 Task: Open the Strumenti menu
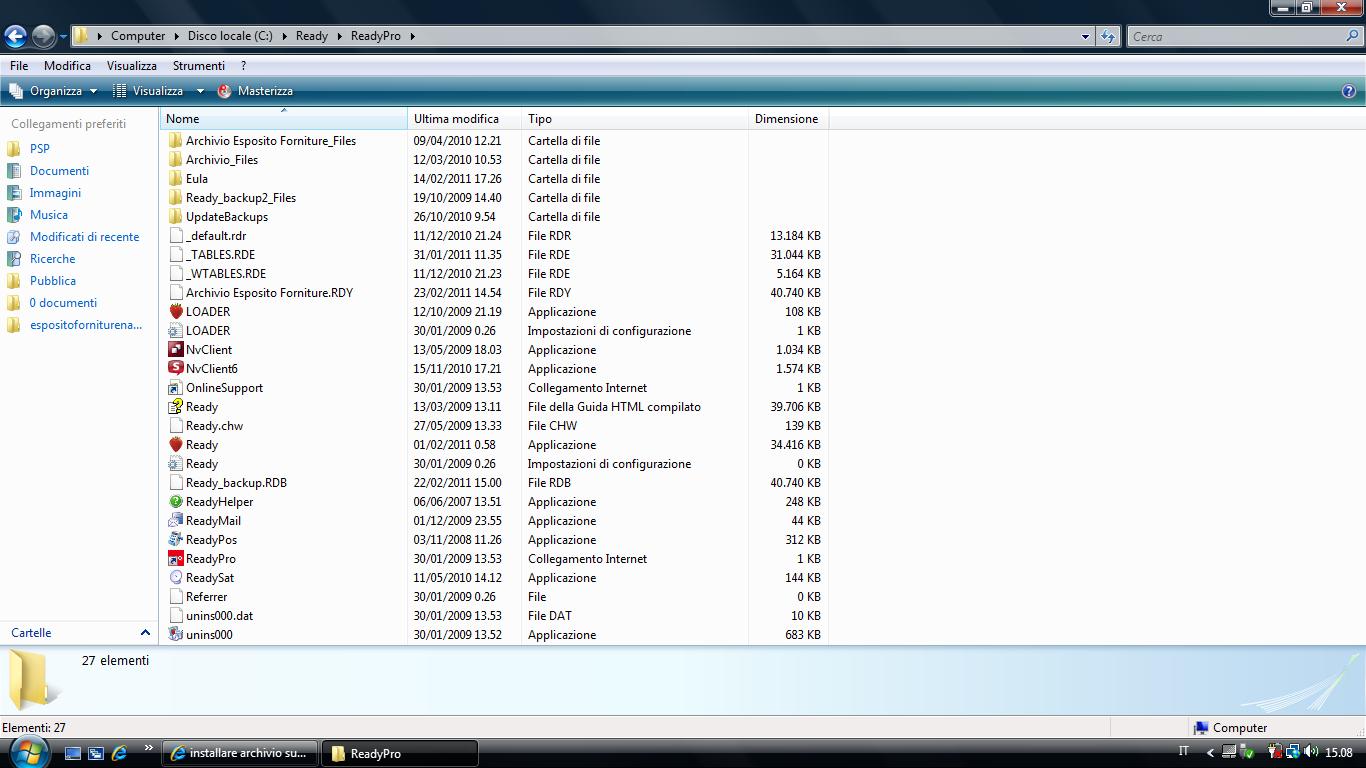198,66
